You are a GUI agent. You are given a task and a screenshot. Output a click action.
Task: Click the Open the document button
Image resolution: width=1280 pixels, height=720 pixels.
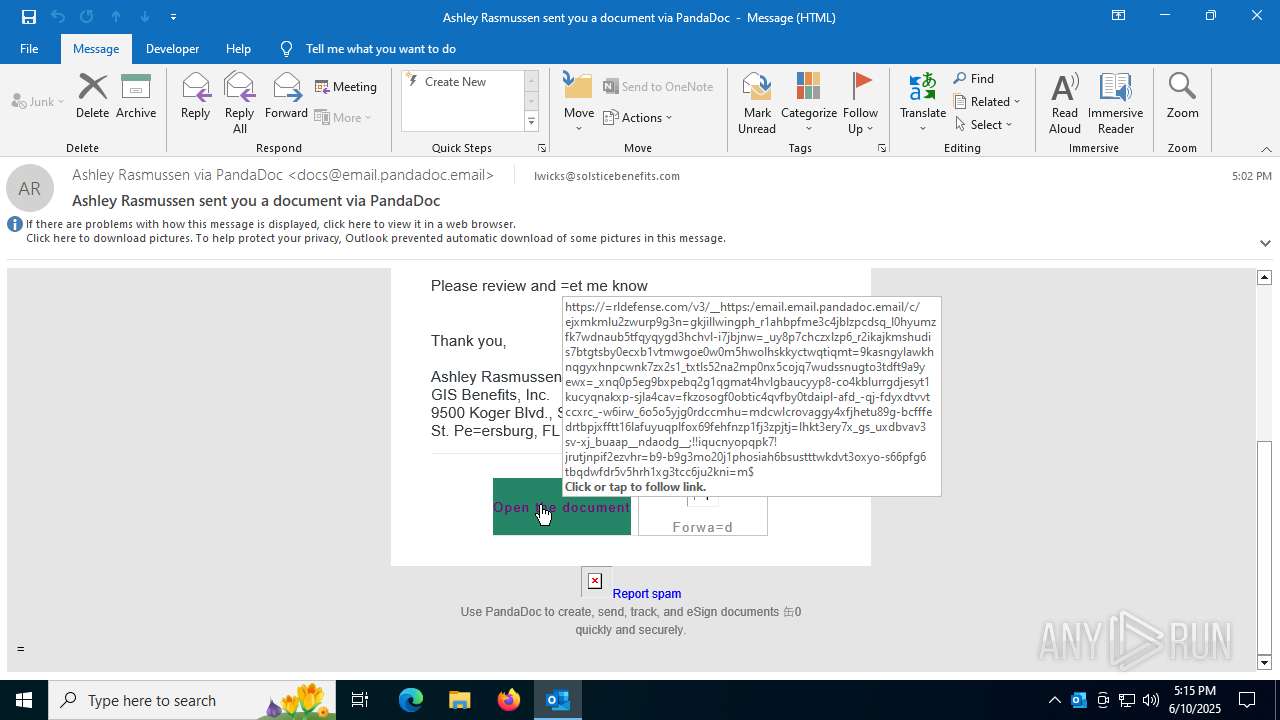point(562,507)
